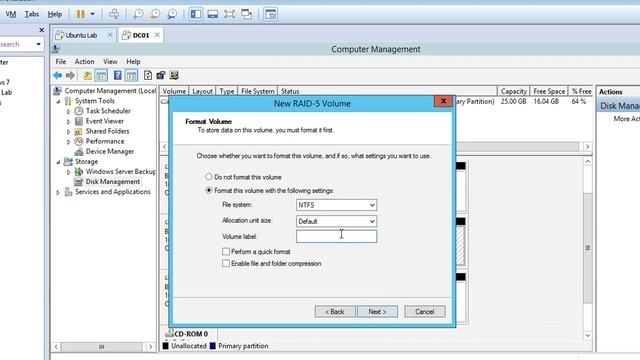
Task: Click the disk view vertical scrollbar thumb
Action: [x=587, y=248]
